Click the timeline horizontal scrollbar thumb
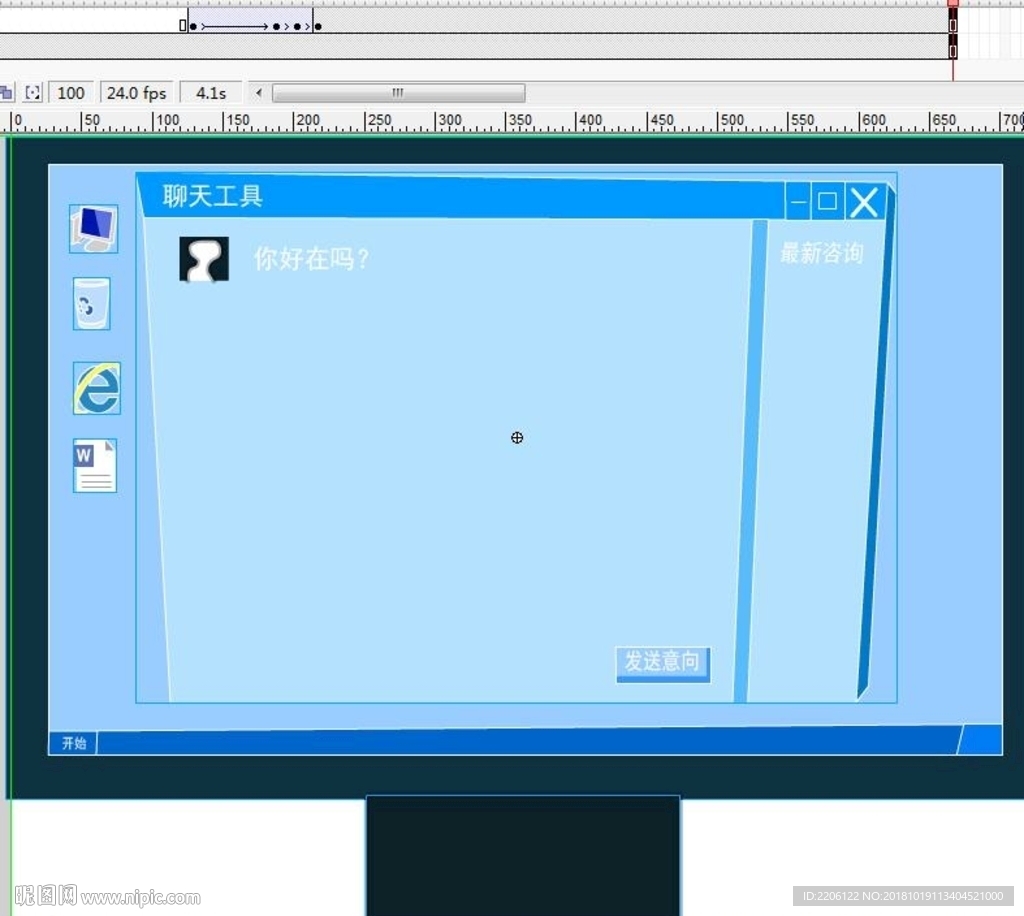Image resolution: width=1024 pixels, height=916 pixels. pyautogui.click(x=398, y=93)
